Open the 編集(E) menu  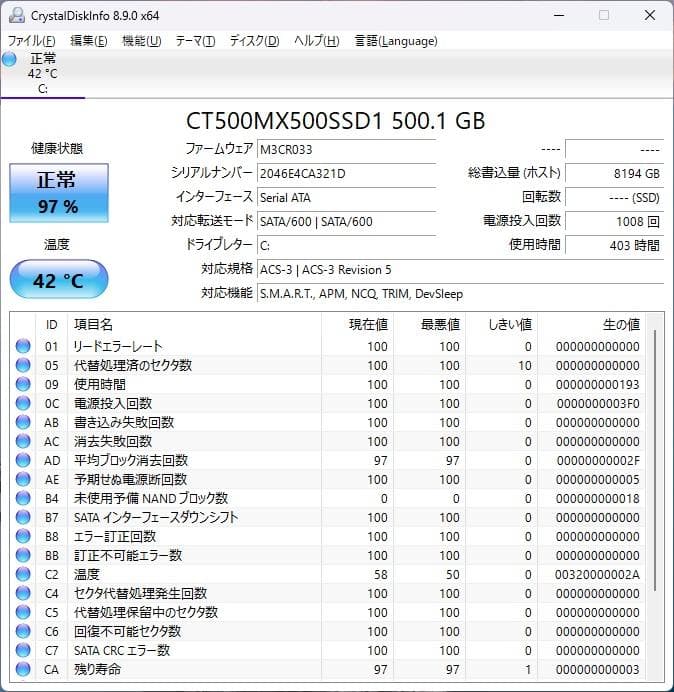[x=89, y=41]
